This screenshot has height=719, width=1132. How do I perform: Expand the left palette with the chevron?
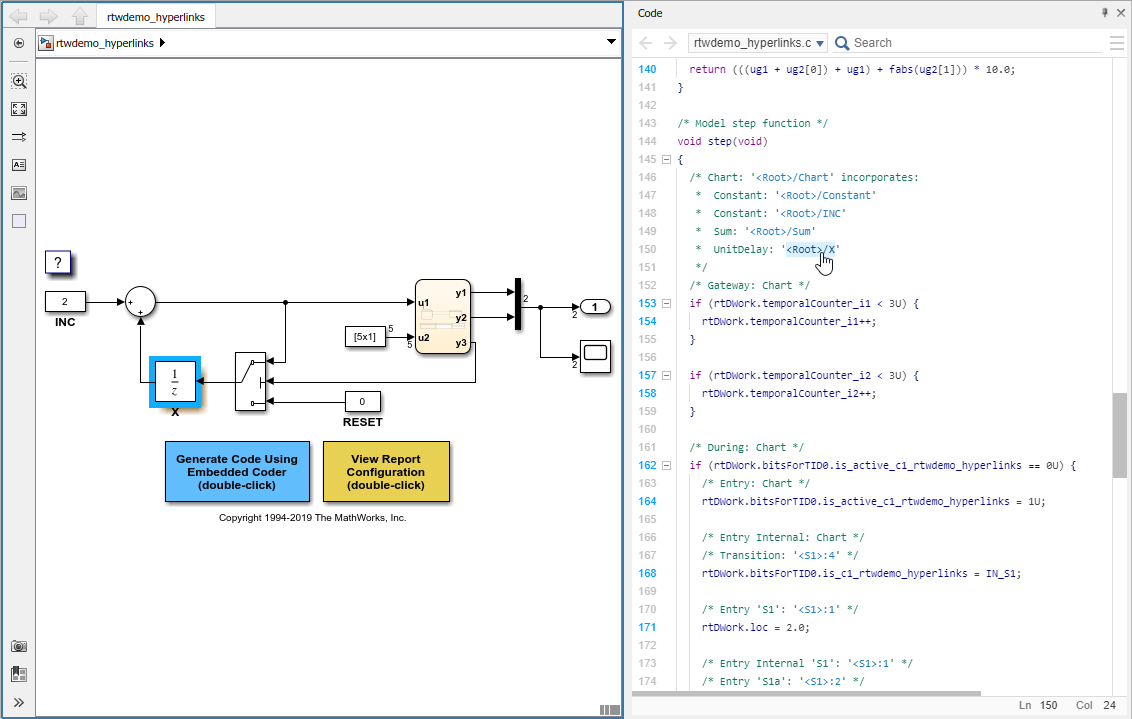tap(18, 702)
